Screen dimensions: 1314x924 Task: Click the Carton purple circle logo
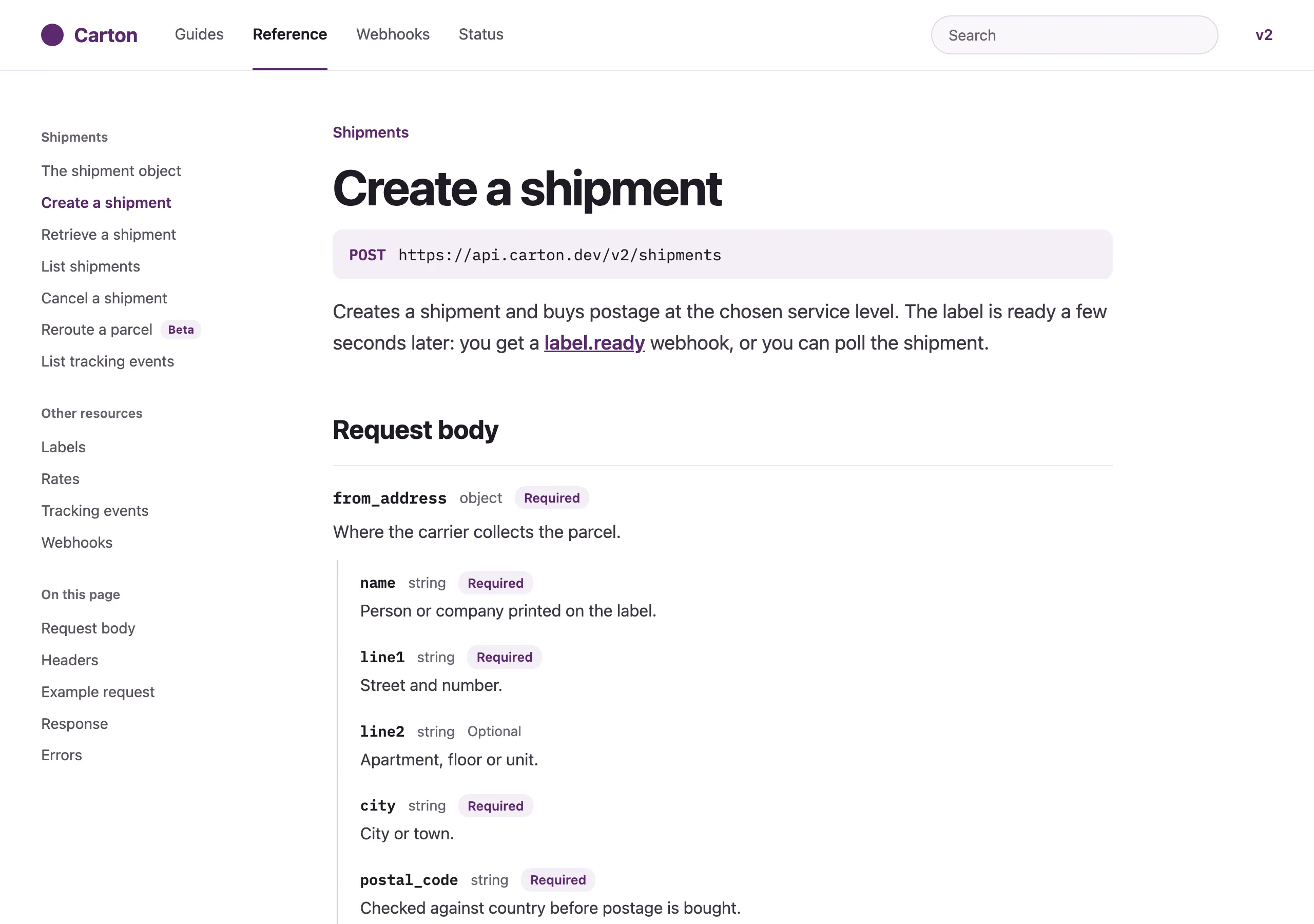pos(52,35)
